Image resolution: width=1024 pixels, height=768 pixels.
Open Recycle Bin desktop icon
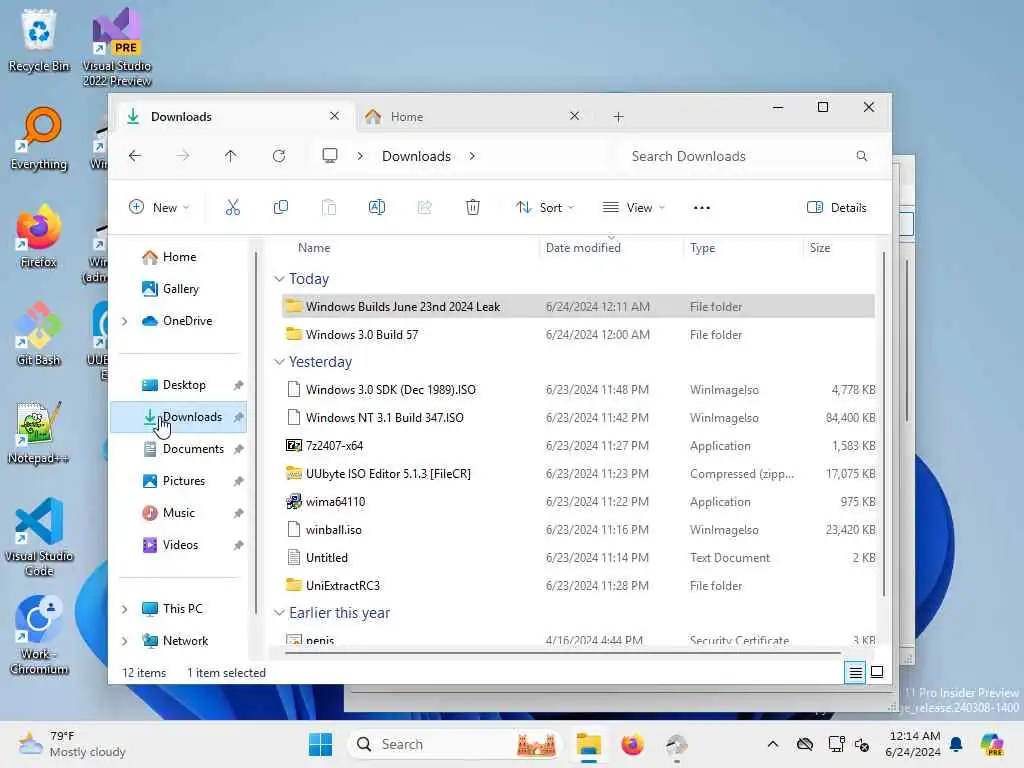[x=39, y=40]
